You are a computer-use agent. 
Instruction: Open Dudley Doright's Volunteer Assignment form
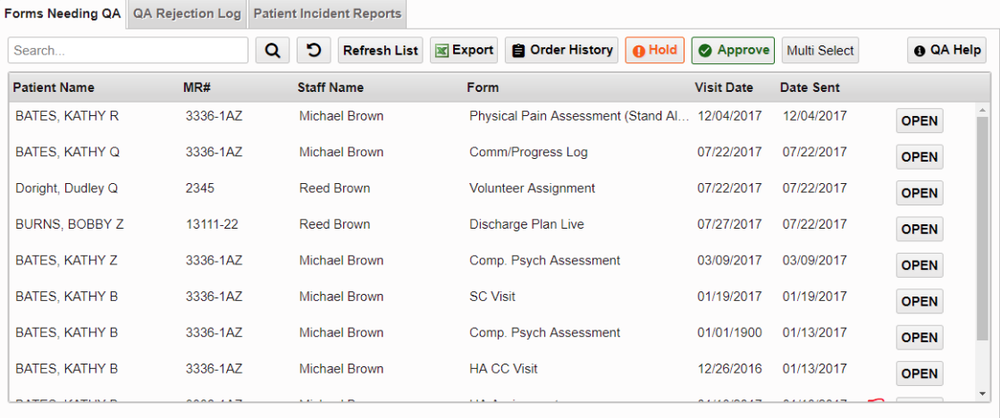point(920,193)
